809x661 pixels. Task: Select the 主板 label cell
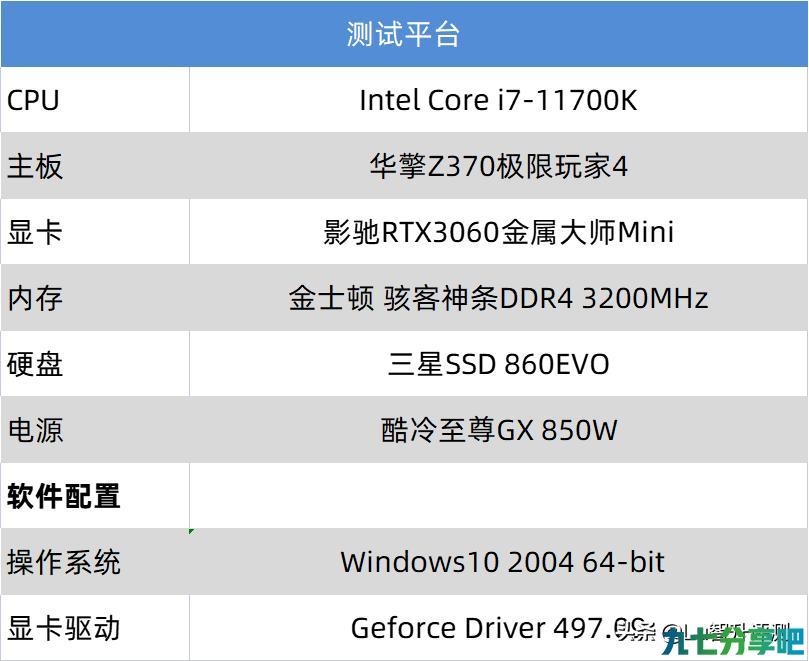click(95, 166)
